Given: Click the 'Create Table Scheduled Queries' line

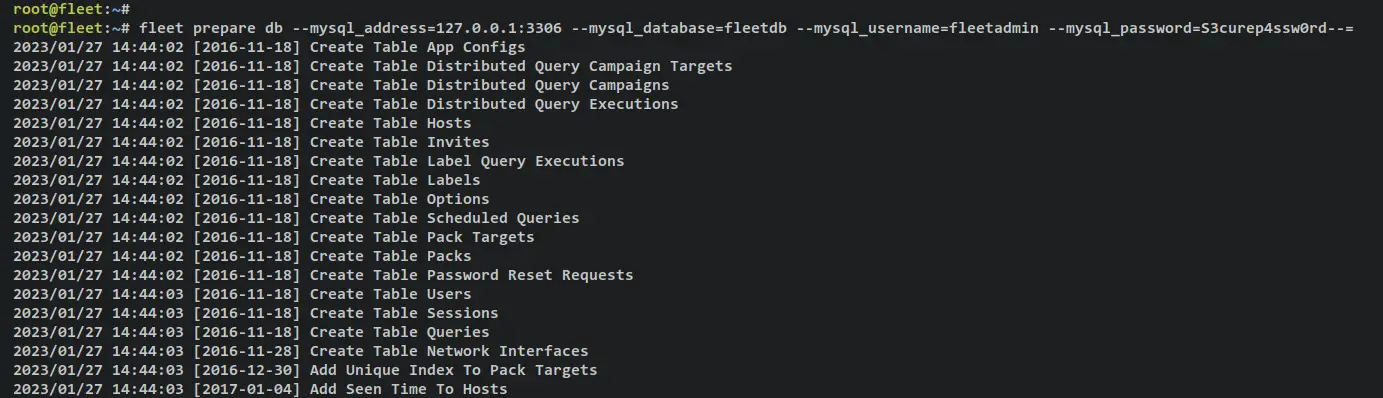Looking at the screenshot, I should click(x=296, y=218).
